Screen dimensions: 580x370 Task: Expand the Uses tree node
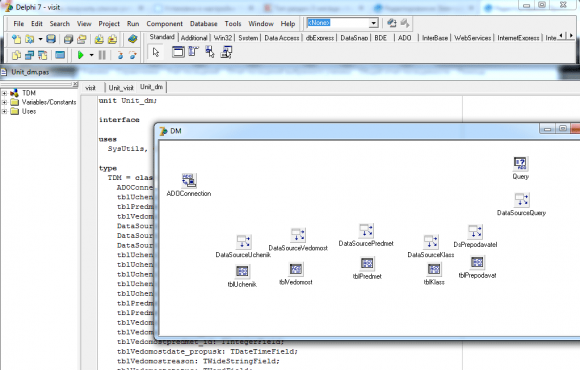pyautogui.click(x=4, y=111)
